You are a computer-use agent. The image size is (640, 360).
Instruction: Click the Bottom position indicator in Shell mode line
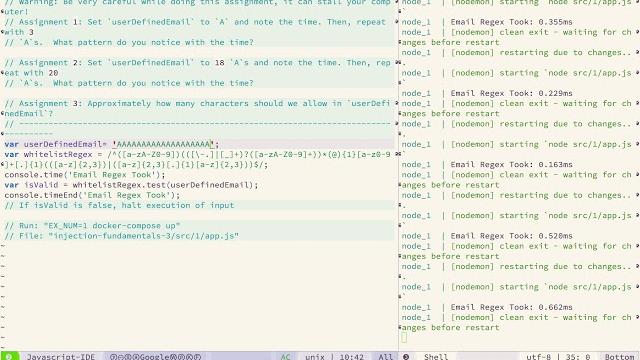[619, 356]
